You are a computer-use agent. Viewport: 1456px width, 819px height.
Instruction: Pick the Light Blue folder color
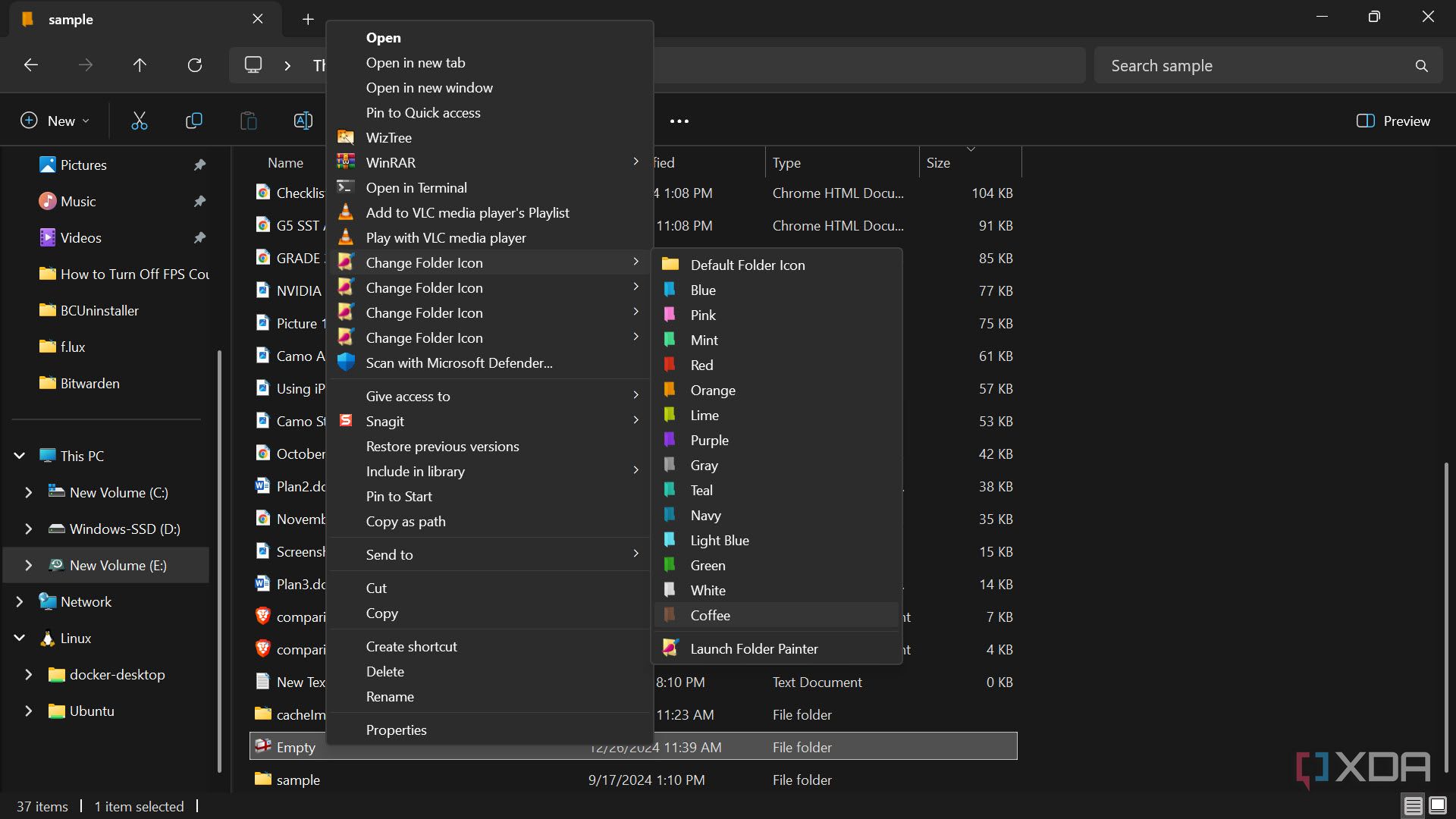tap(777, 540)
